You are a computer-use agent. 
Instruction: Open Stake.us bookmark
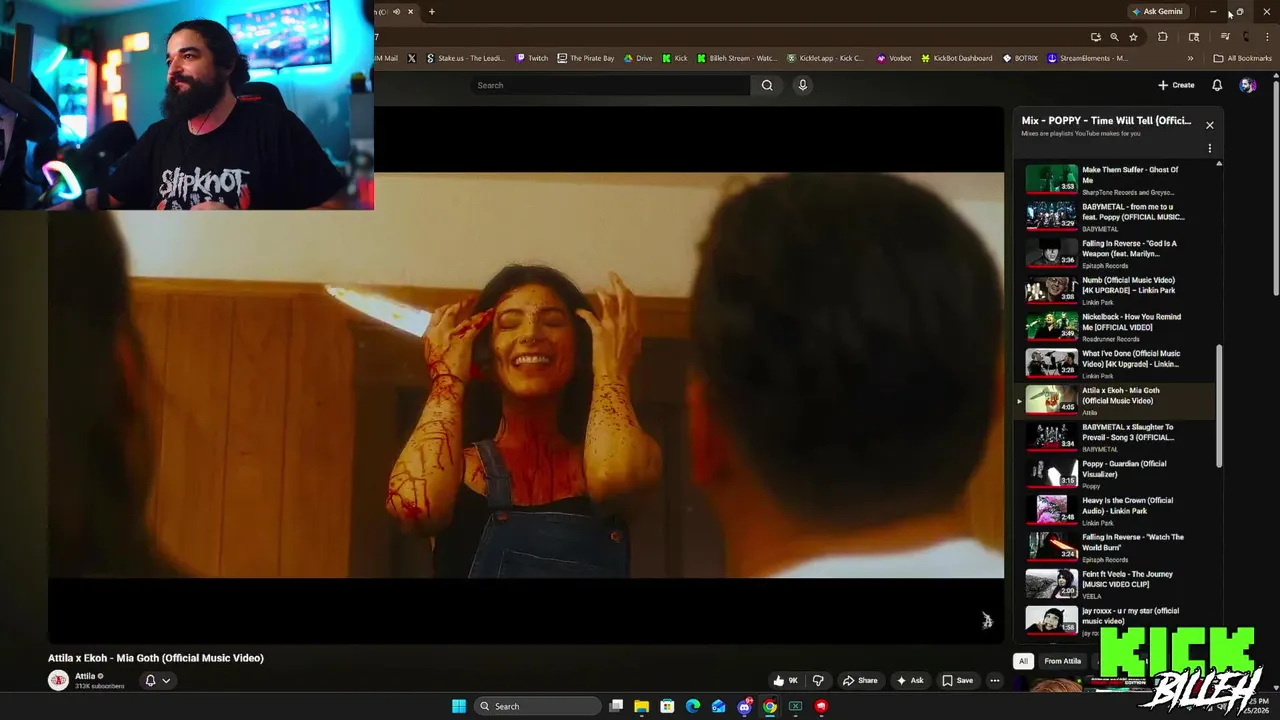point(466,58)
